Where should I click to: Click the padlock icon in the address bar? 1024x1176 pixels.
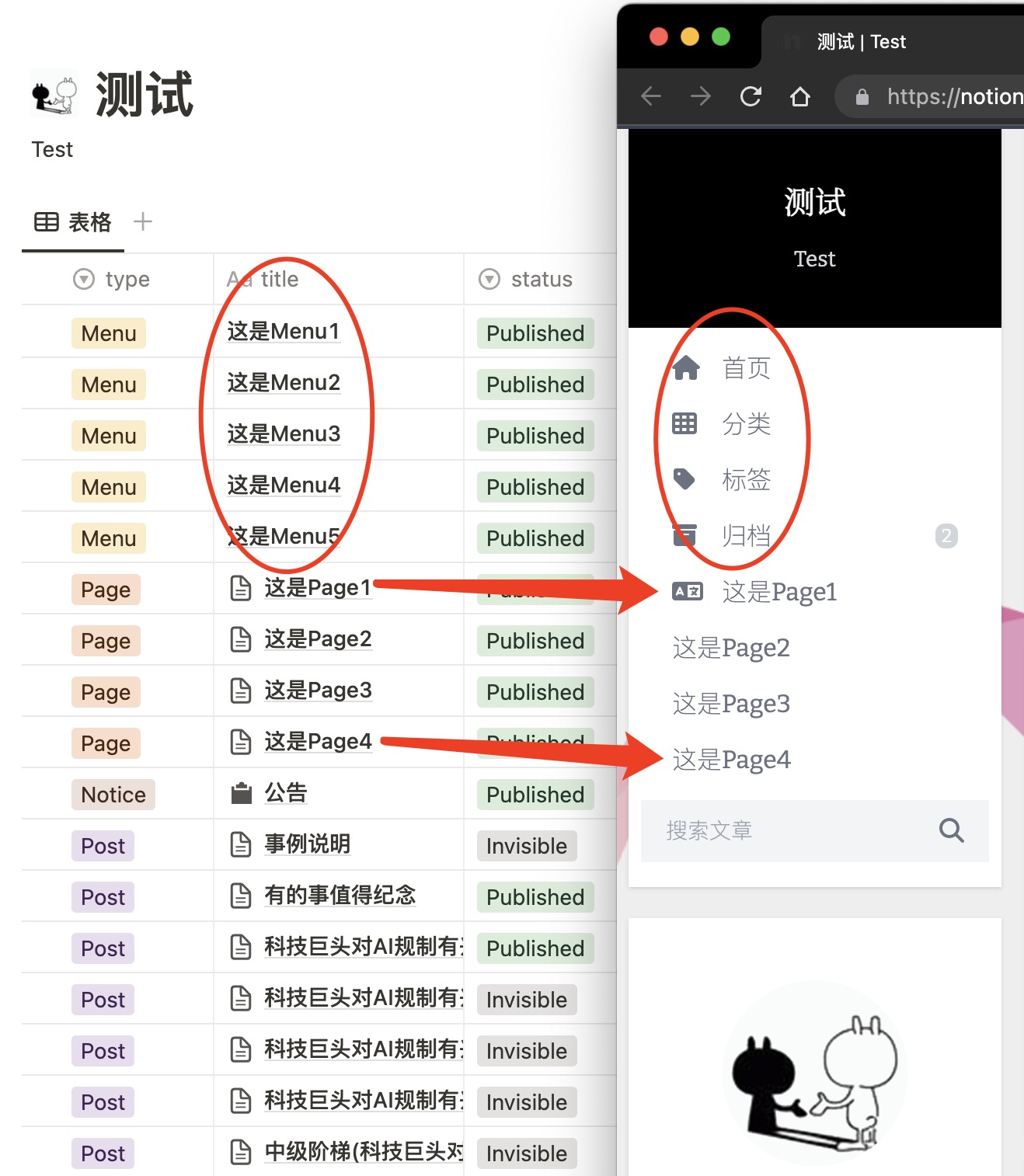tap(862, 96)
